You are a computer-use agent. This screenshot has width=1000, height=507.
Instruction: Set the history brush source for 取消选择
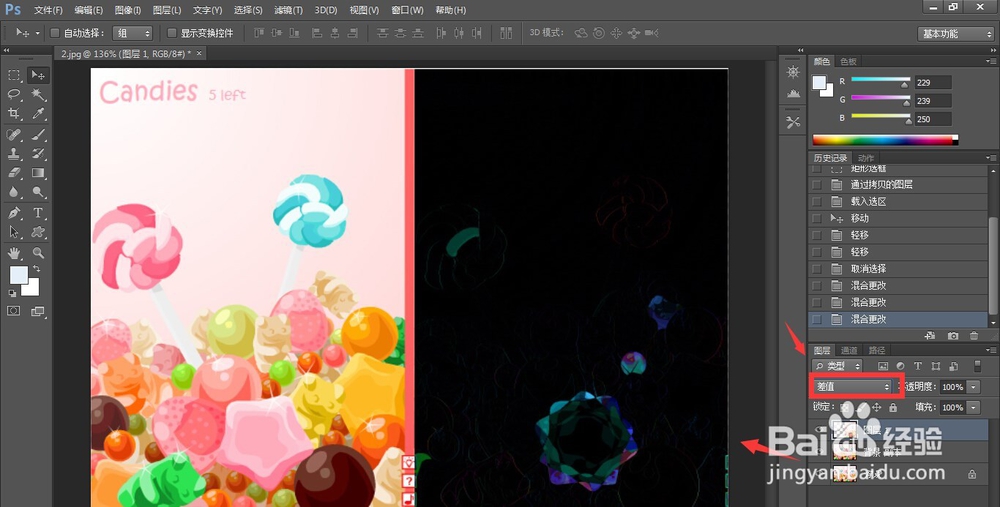click(x=816, y=268)
